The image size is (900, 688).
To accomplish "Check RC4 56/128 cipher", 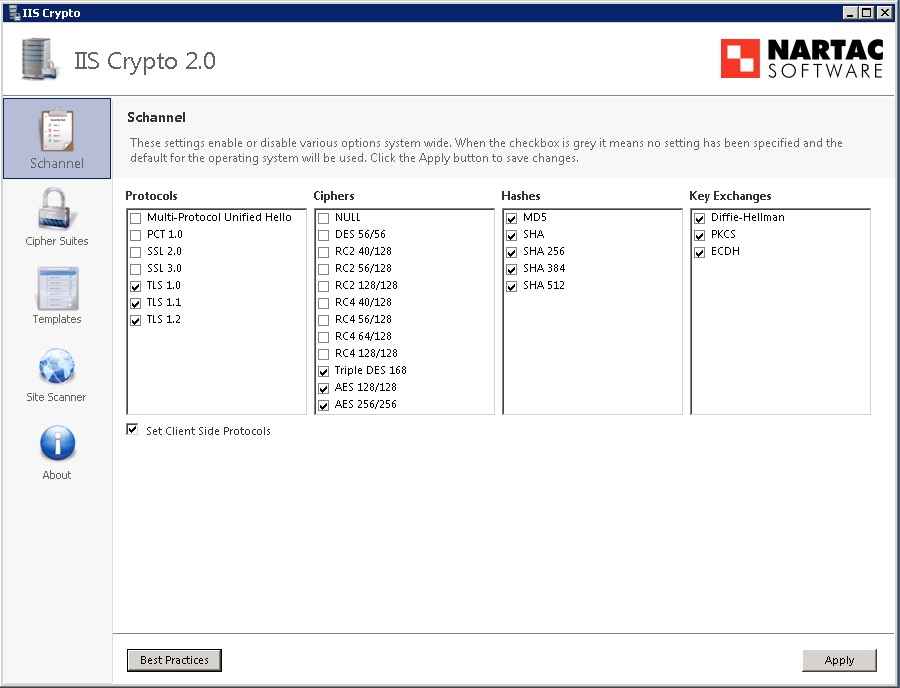I will pos(324,320).
